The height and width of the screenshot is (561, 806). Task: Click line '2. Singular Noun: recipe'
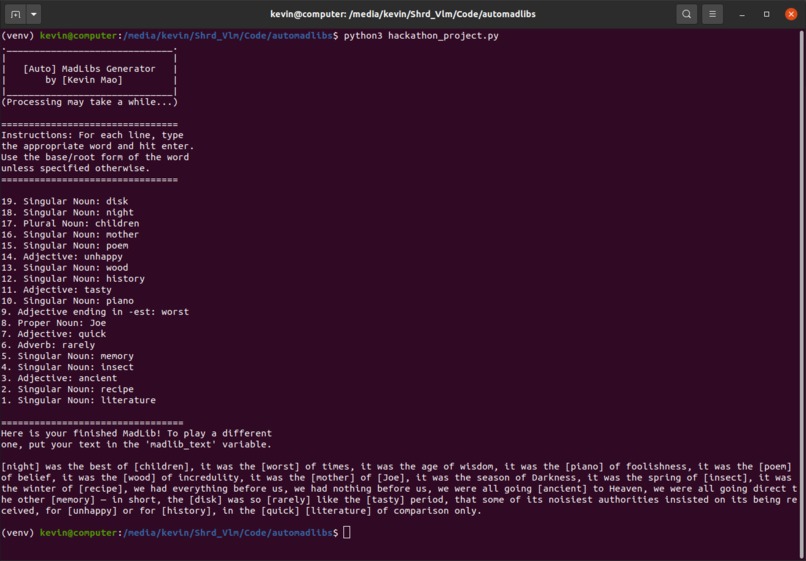coord(67,390)
